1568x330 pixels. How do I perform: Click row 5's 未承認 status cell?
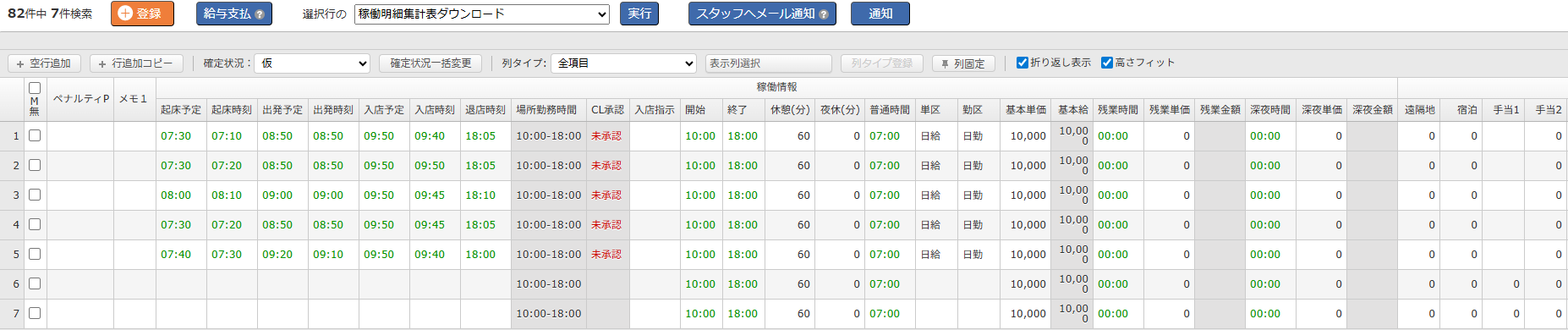(x=607, y=254)
